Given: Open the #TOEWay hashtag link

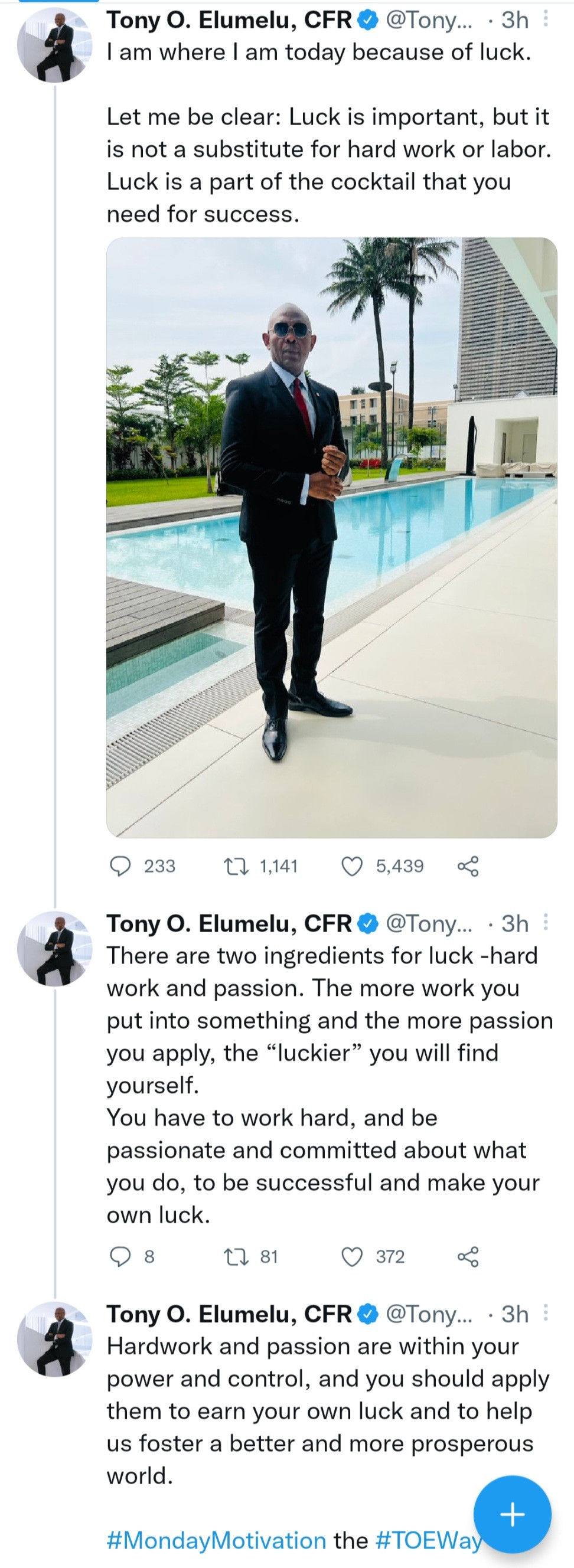Looking at the screenshot, I should (x=426, y=1541).
